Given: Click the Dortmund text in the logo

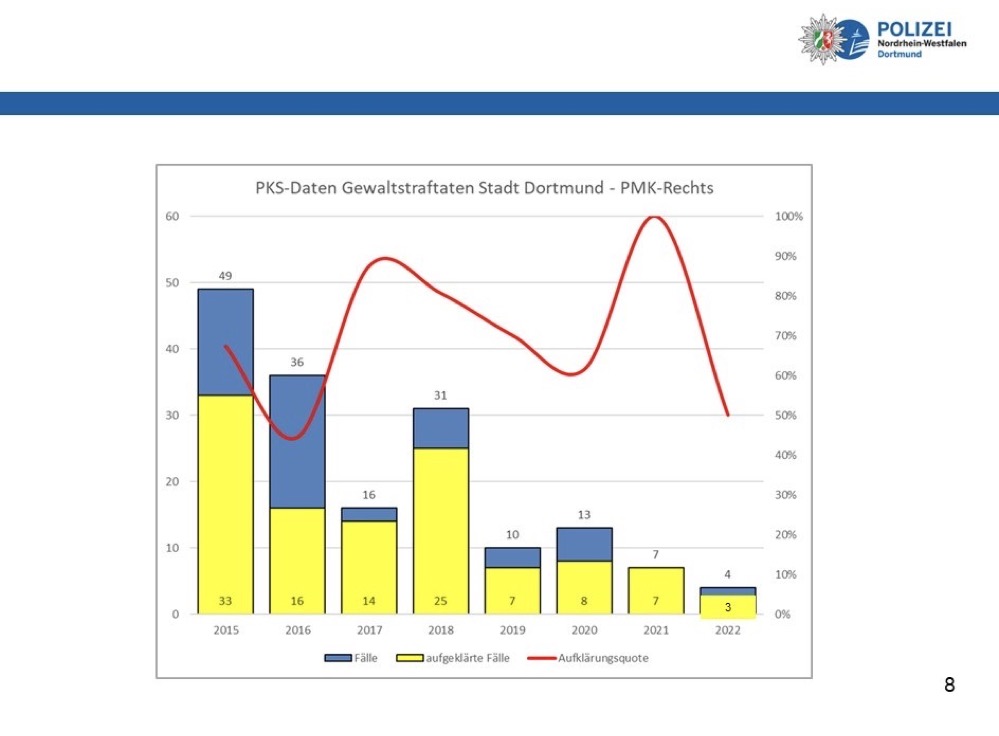Looking at the screenshot, I should (900, 54).
